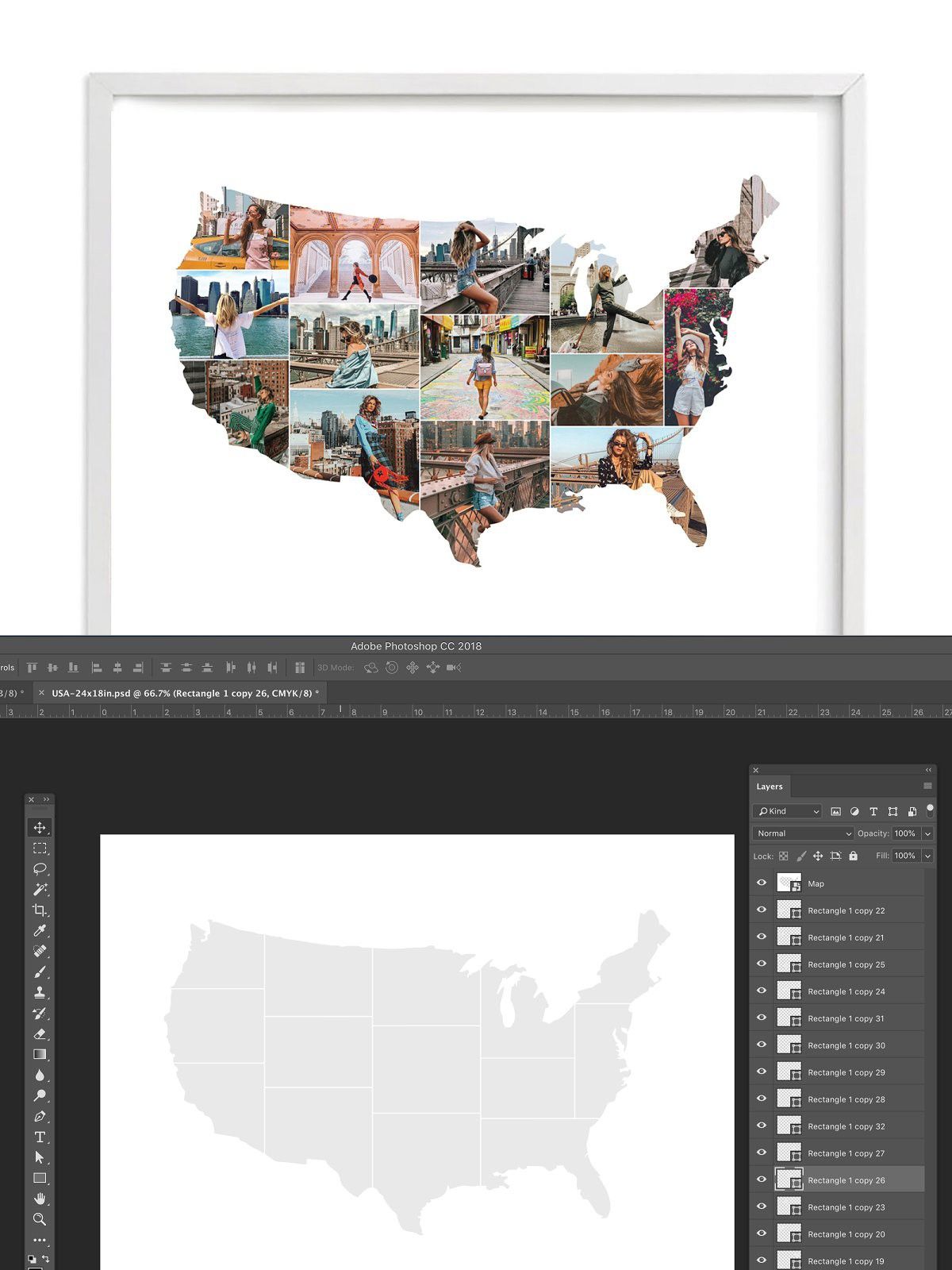Viewport: 952px width, 1270px height.
Task: Hide the Rectangle 1 copy 22 layer
Action: pos(762,910)
